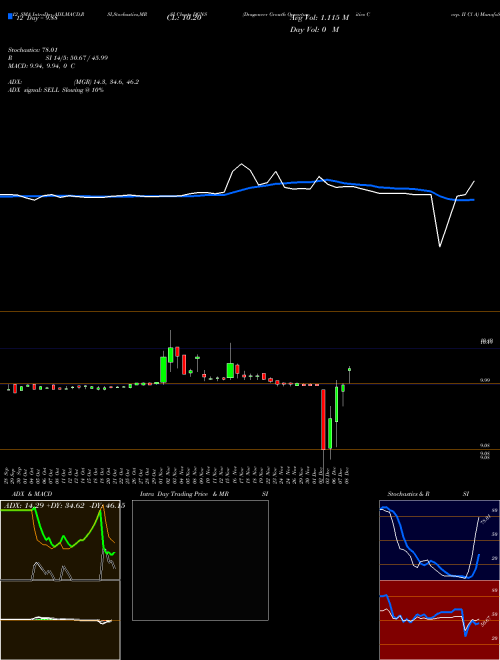Click the 'Stochastics: 78.01' reading
The image size is (500, 660).
point(33,50)
